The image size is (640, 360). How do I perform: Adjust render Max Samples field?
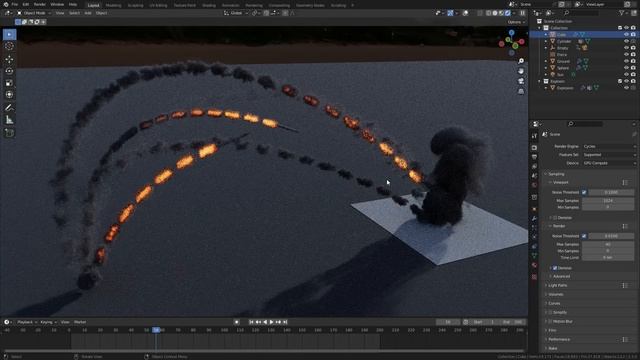click(608, 244)
